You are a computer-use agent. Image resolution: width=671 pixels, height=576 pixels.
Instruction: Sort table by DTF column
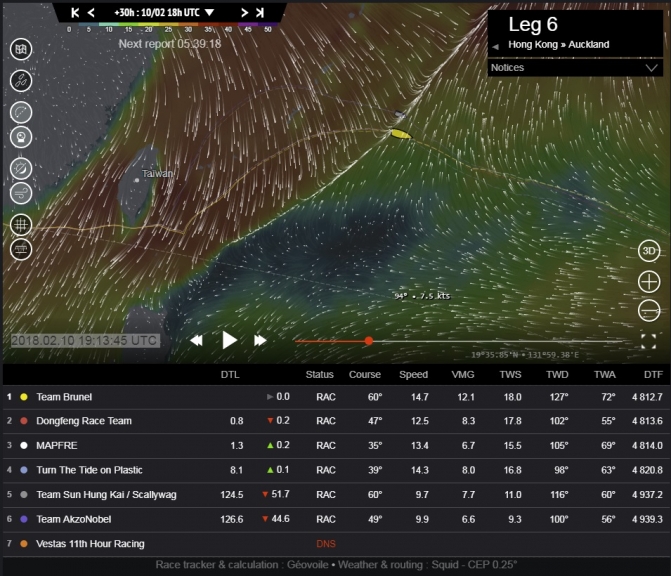tap(653, 374)
